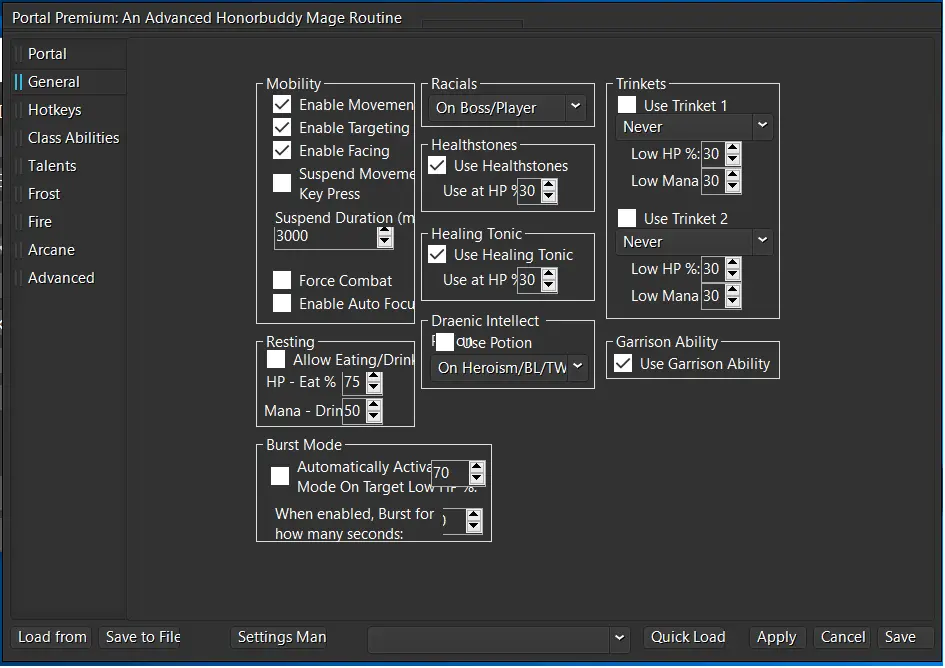Enable Use Trinket 1 checkbox
Screen dimensions: 945x668
627,105
